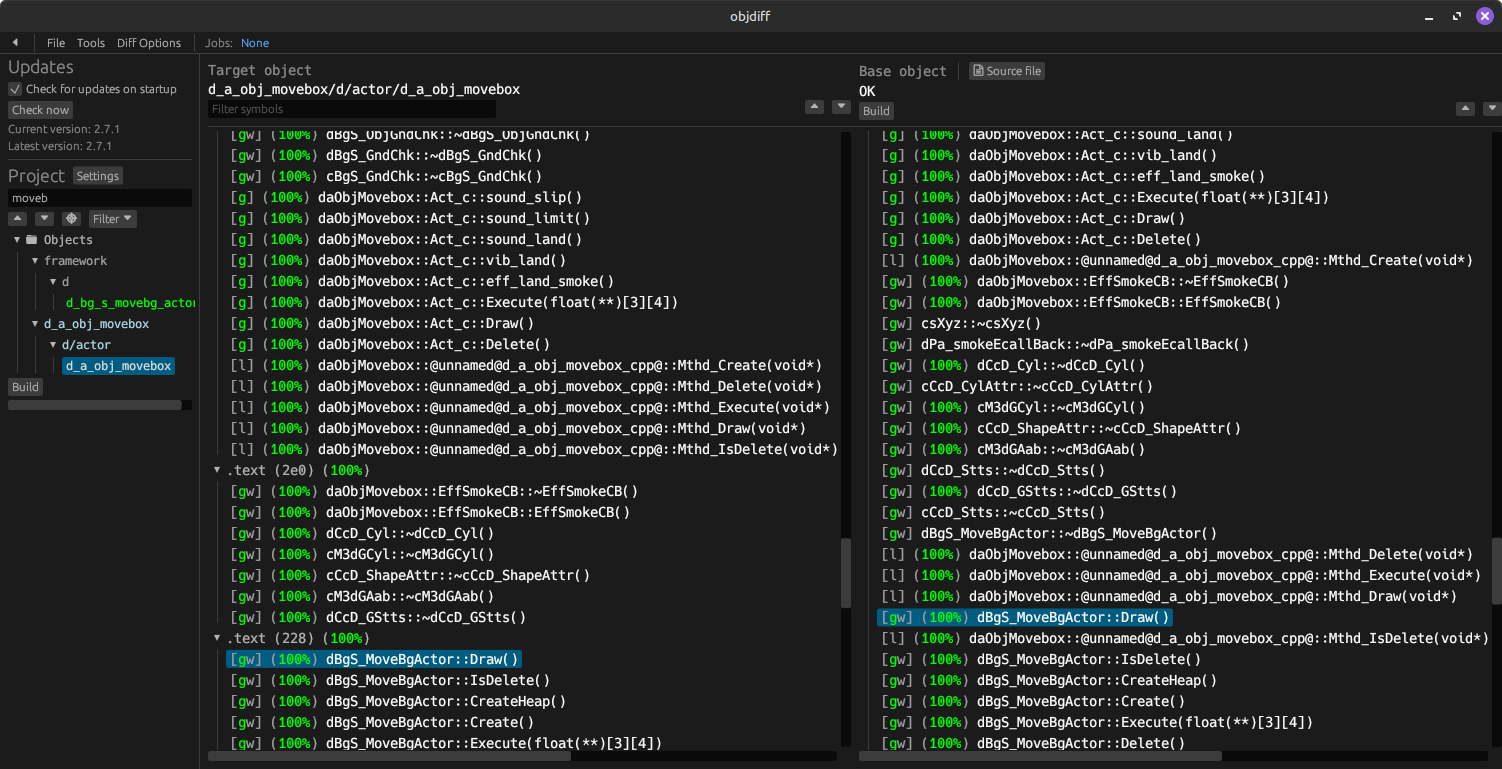Click the target pane vertical scrollbar
Image resolution: width=1502 pixels, height=769 pixels.
tap(846, 573)
